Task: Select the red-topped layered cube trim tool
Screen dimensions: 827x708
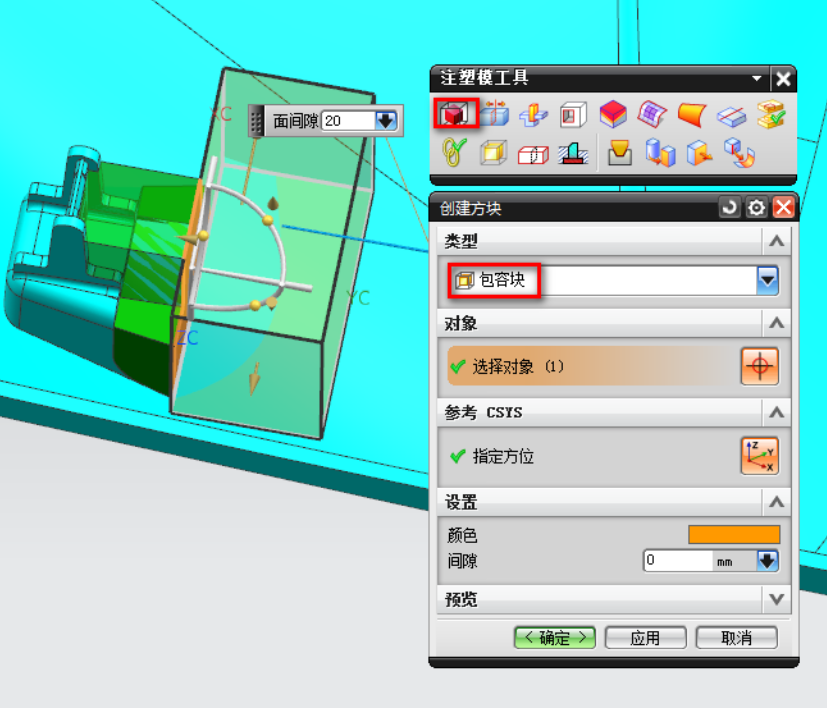Action: point(613,114)
